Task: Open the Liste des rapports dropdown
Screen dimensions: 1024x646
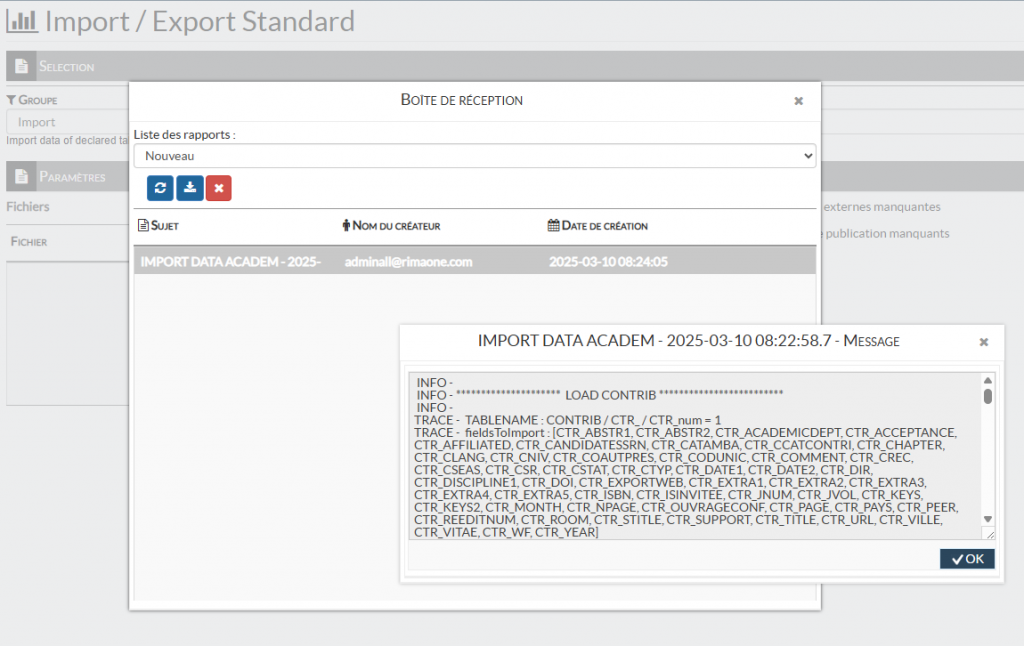Action: [x=475, y=156]
